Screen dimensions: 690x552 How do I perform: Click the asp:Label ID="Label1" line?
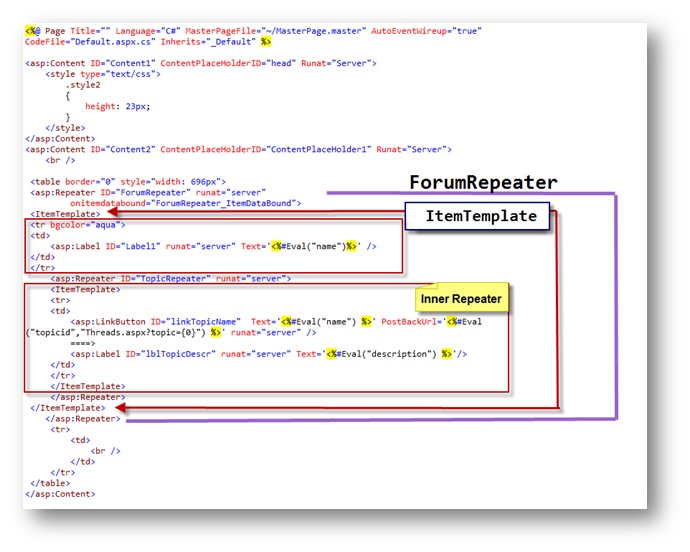click(213, 247)
